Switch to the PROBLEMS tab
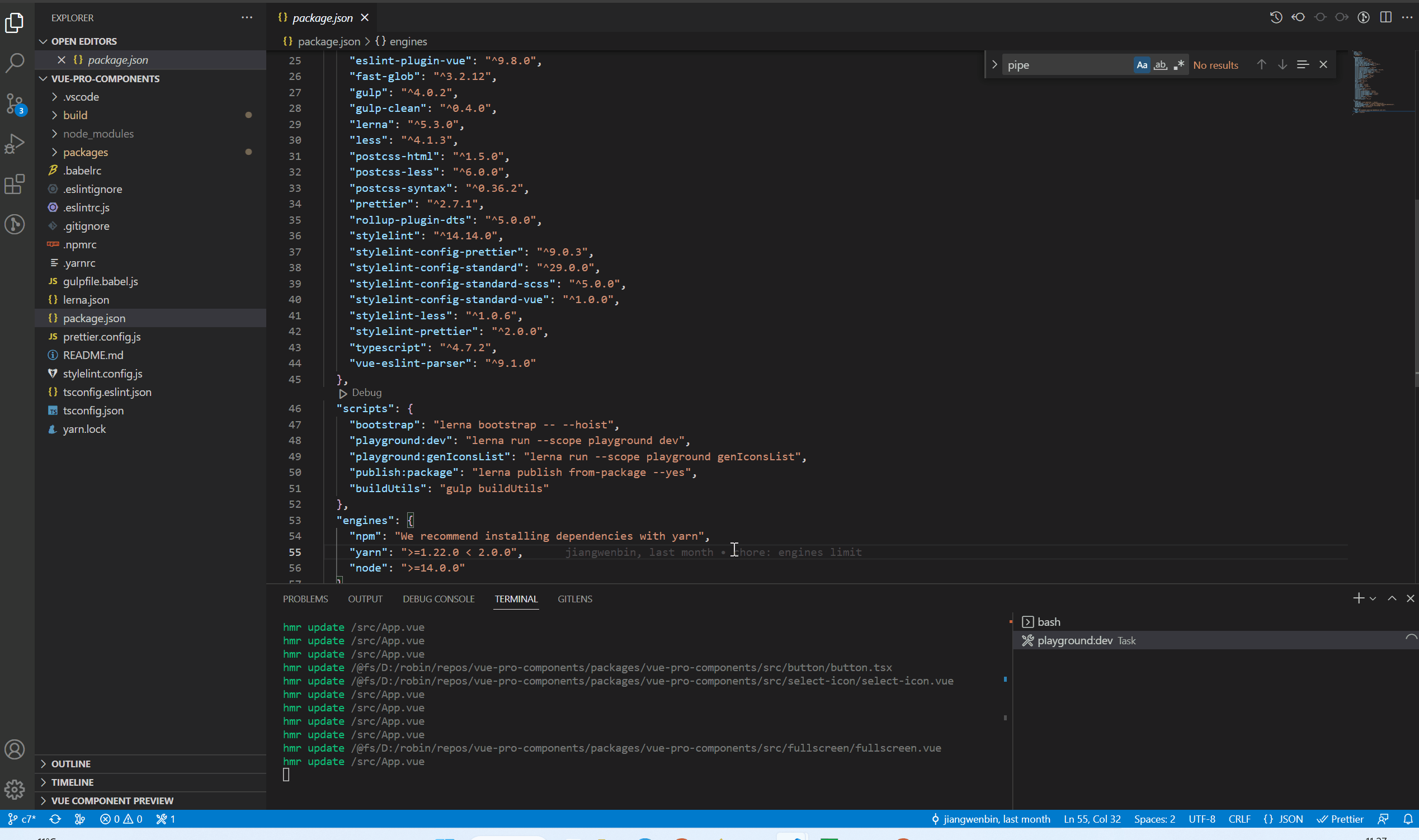The height and width of the screenshot is (840, 1419). pyautogui.click(x=305, y=599)
